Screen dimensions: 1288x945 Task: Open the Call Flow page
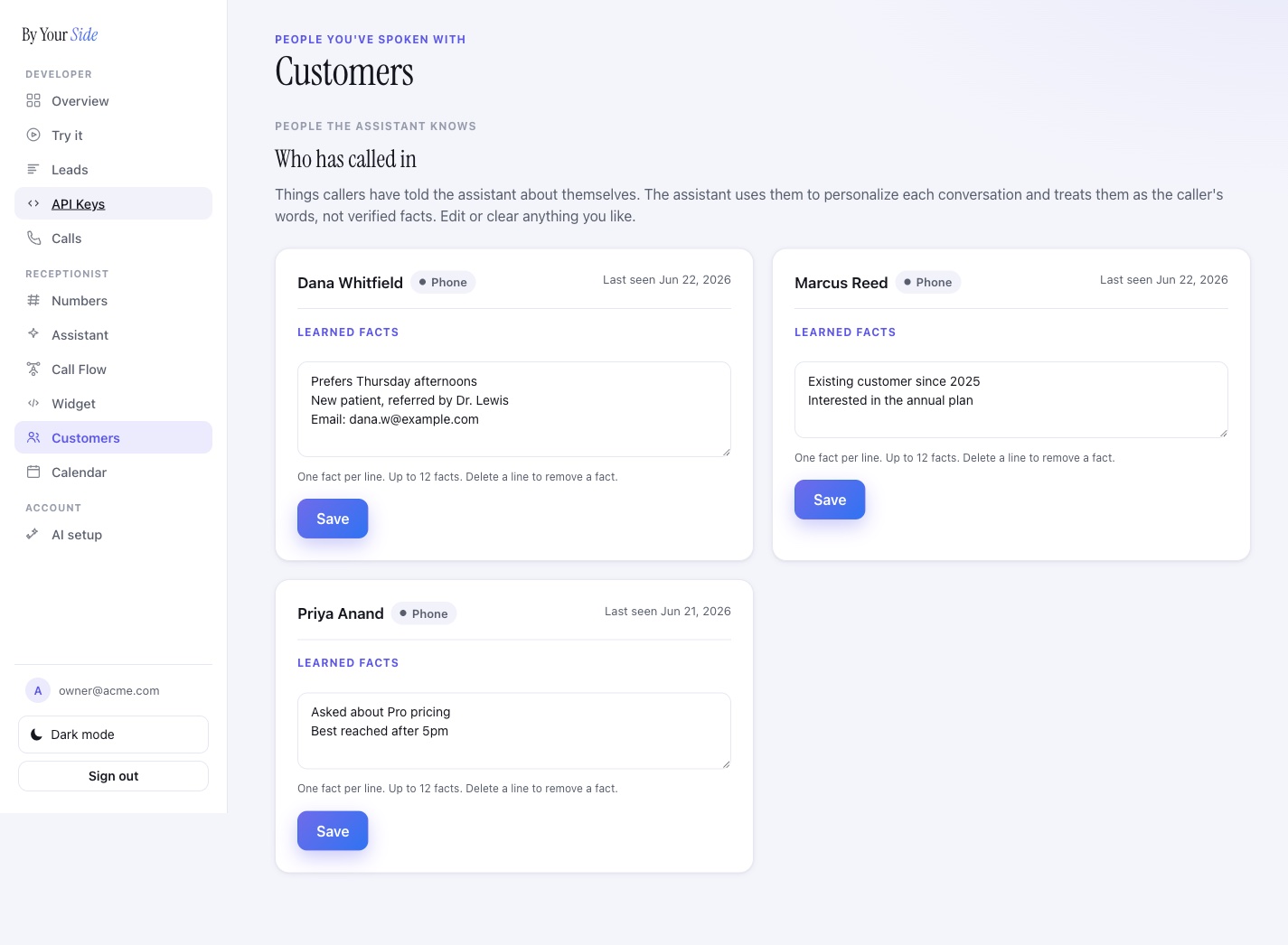pyautogui.click(x=113, y=370)
